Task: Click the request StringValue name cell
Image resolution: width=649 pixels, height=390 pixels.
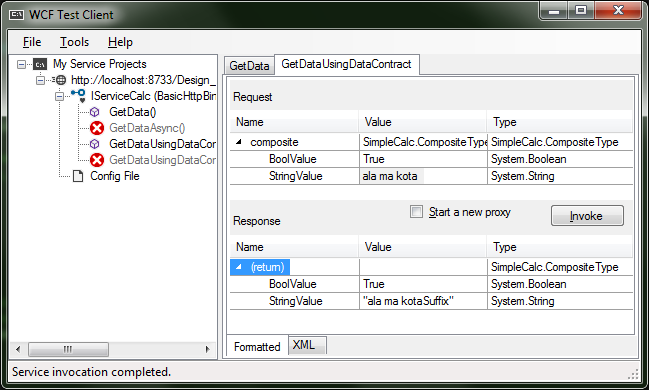Action: coord(295,176)
